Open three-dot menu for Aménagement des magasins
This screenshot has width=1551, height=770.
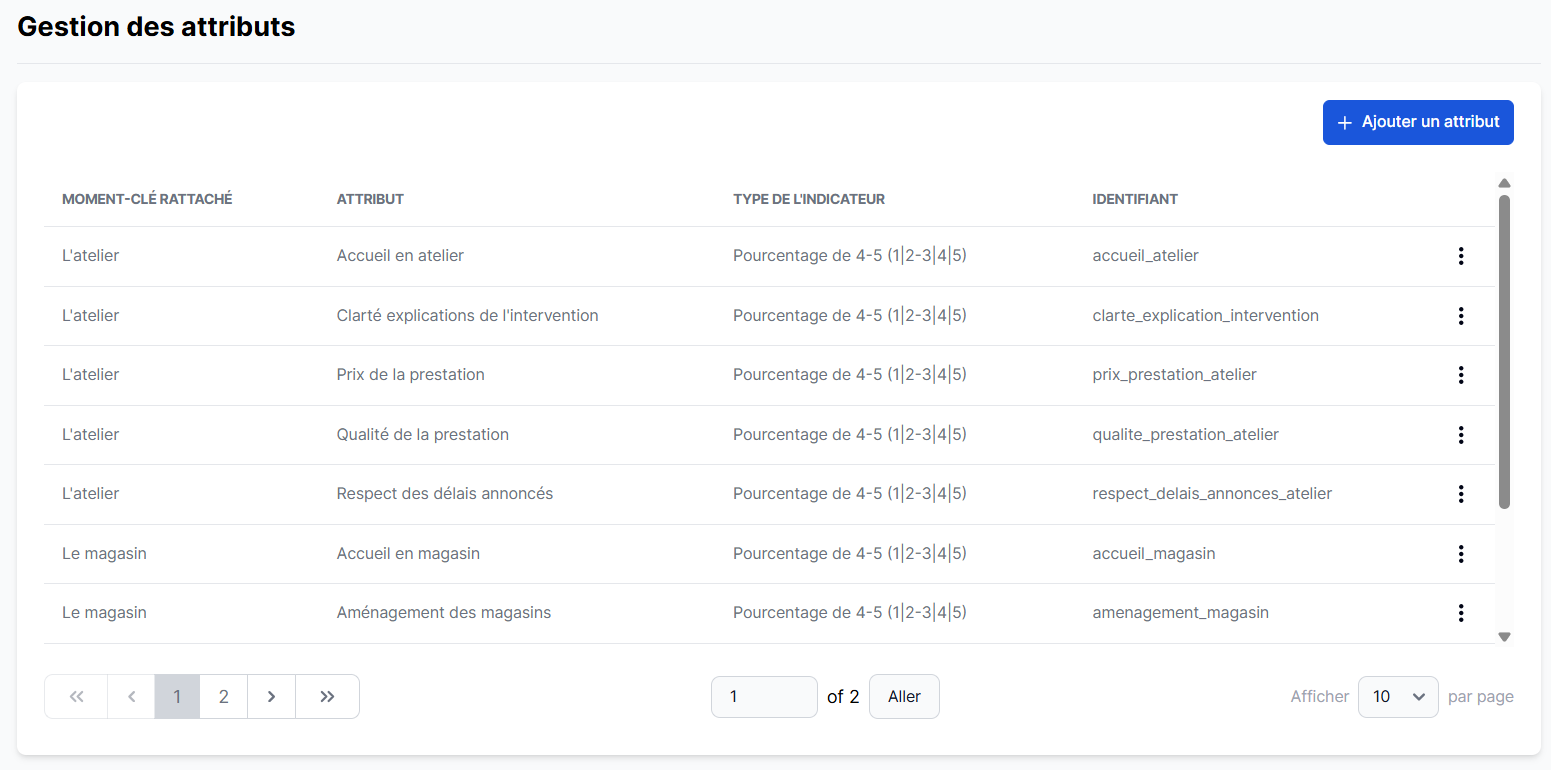[1460, 613]
